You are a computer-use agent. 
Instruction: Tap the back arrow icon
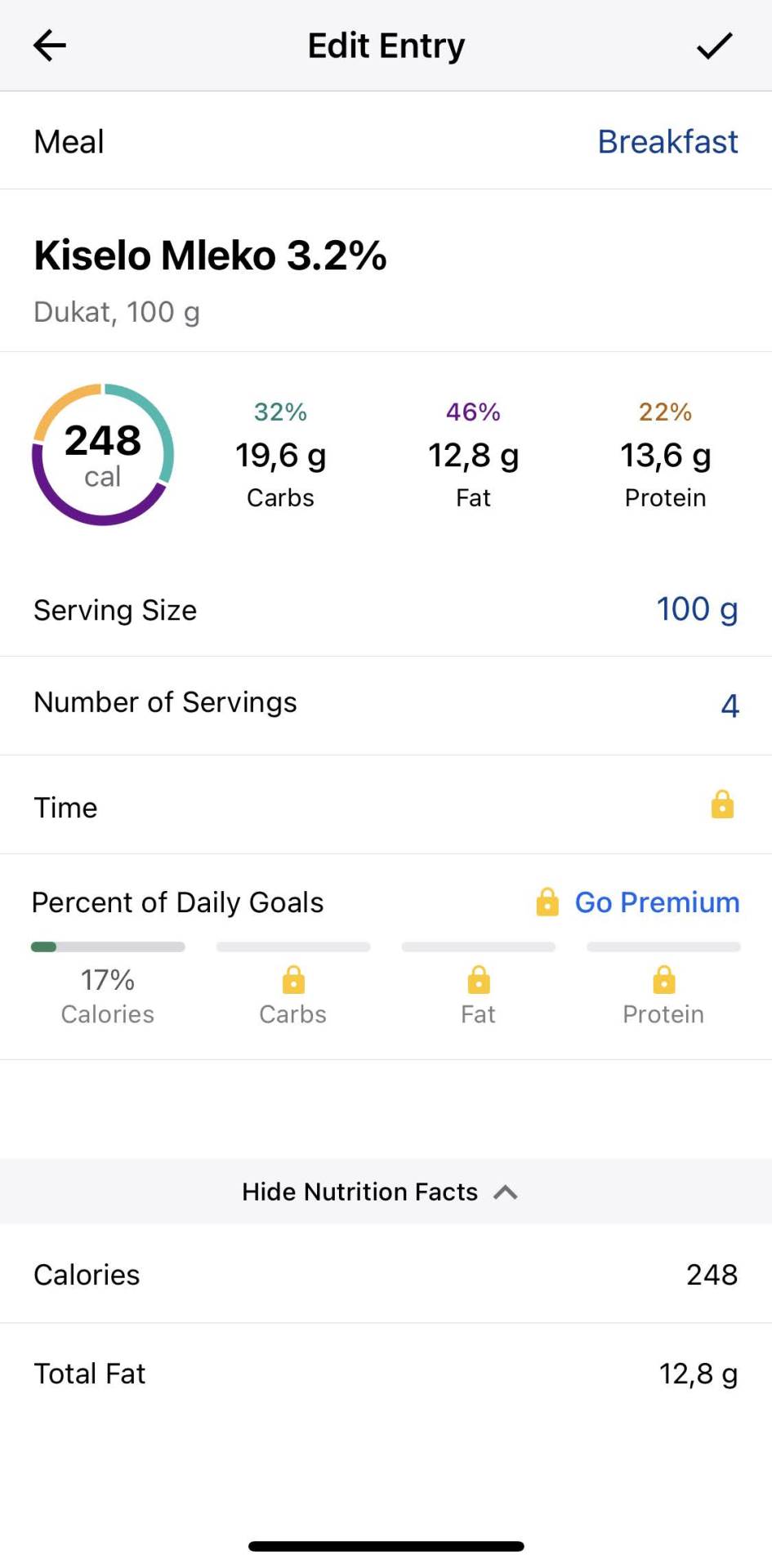[x=49, y=46]
